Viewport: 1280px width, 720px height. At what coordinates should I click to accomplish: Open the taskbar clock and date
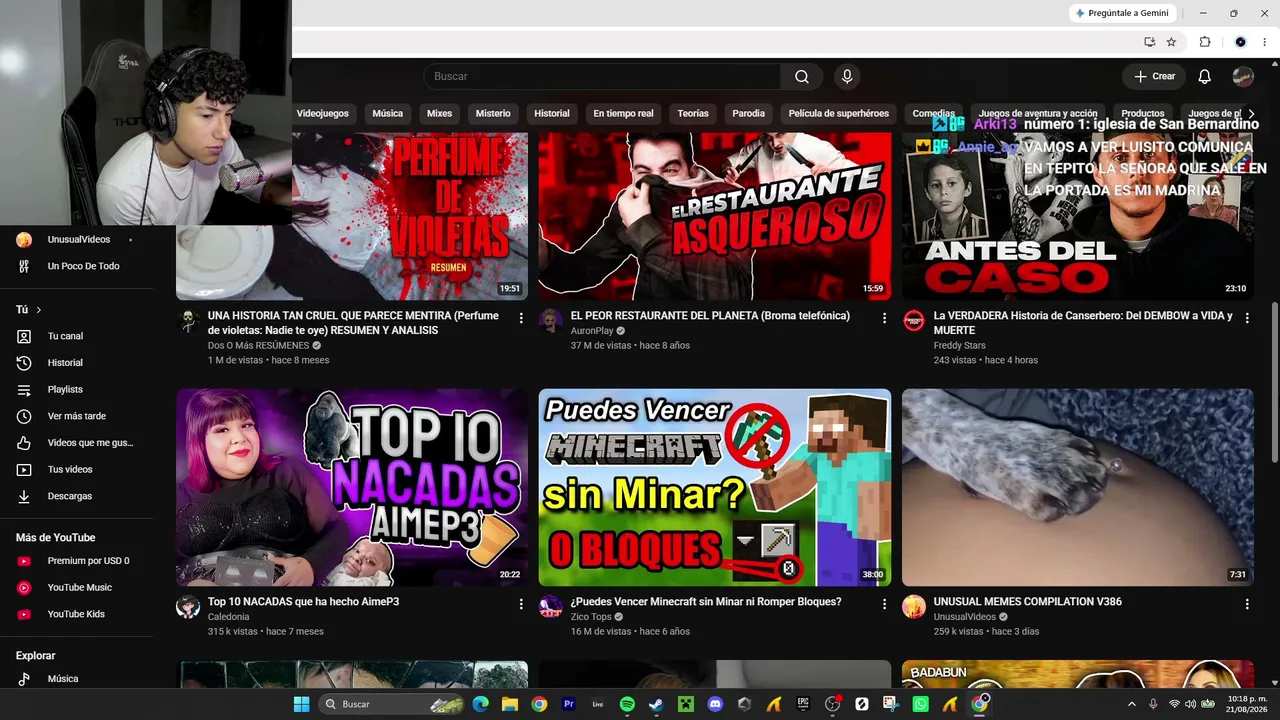pos(1247,704)
